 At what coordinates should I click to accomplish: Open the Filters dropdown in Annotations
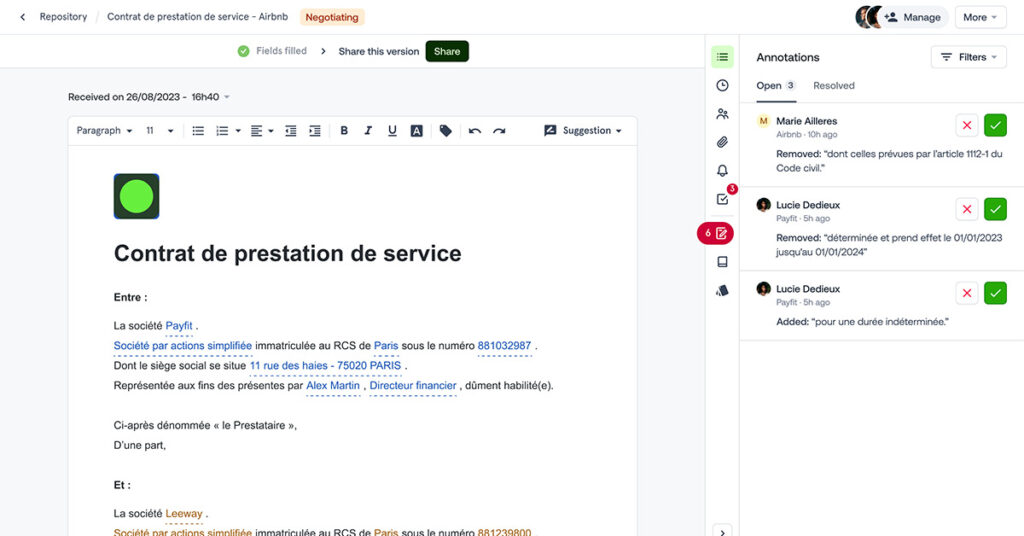(x=969, y=57)
